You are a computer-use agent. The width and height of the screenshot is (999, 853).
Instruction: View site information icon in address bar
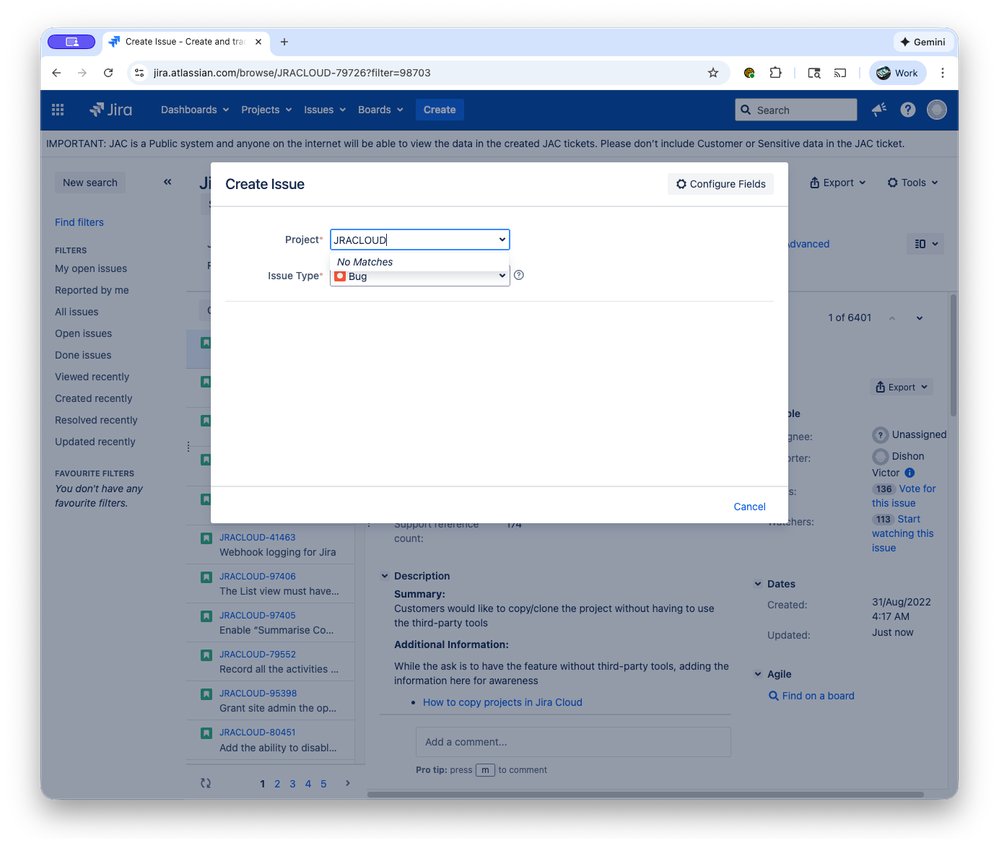click(x=140, y=73)
